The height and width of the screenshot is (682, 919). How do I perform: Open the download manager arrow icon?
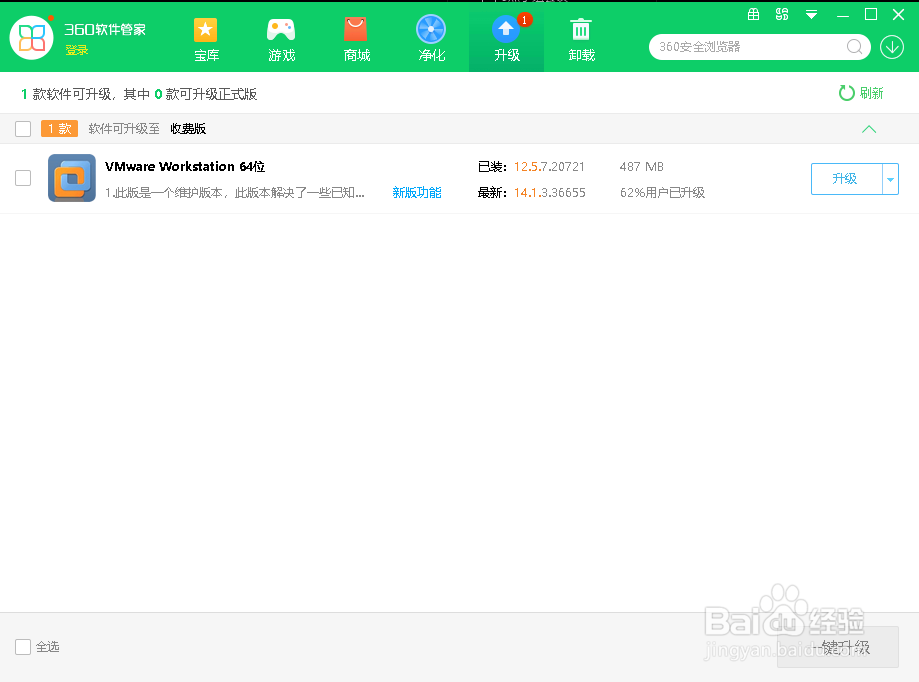[891, 47]
